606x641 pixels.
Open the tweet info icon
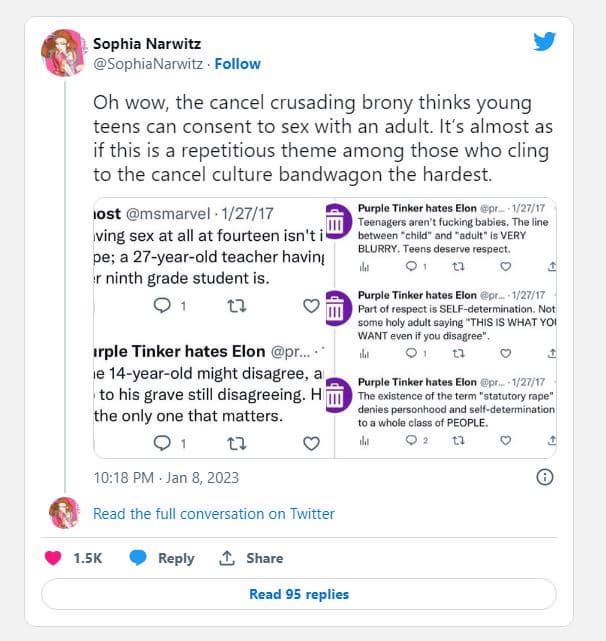pos(545,477)
